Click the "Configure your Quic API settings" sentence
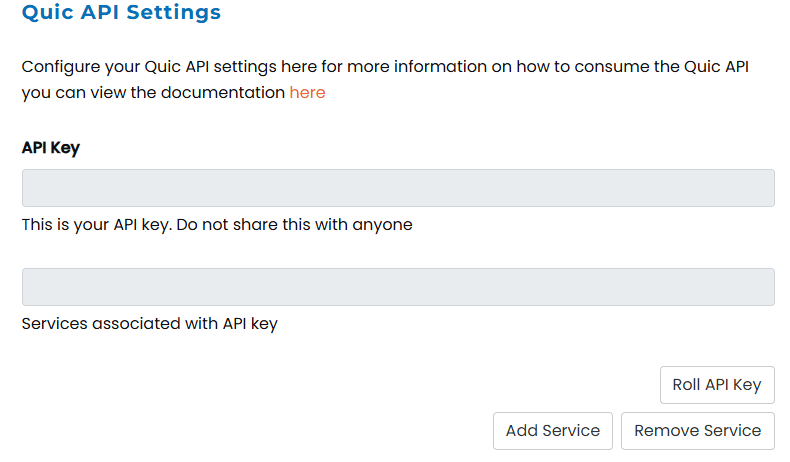 click(x=150, y=67)
